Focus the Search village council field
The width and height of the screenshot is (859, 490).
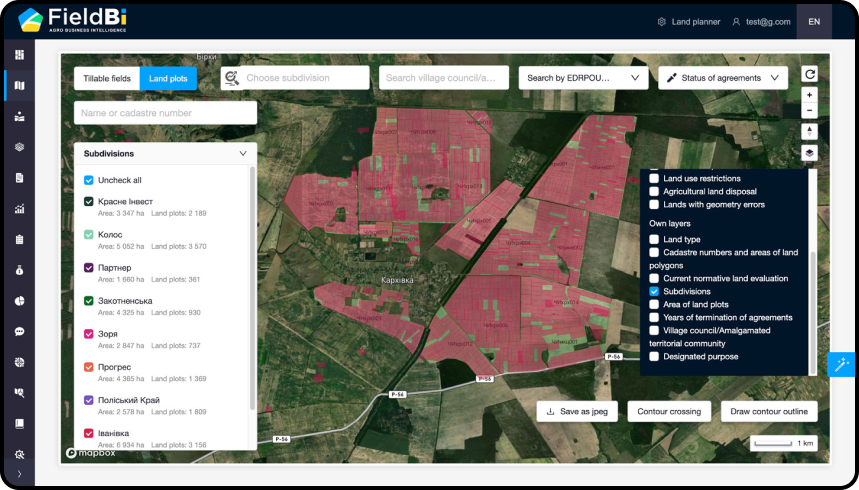click(444, 78)
